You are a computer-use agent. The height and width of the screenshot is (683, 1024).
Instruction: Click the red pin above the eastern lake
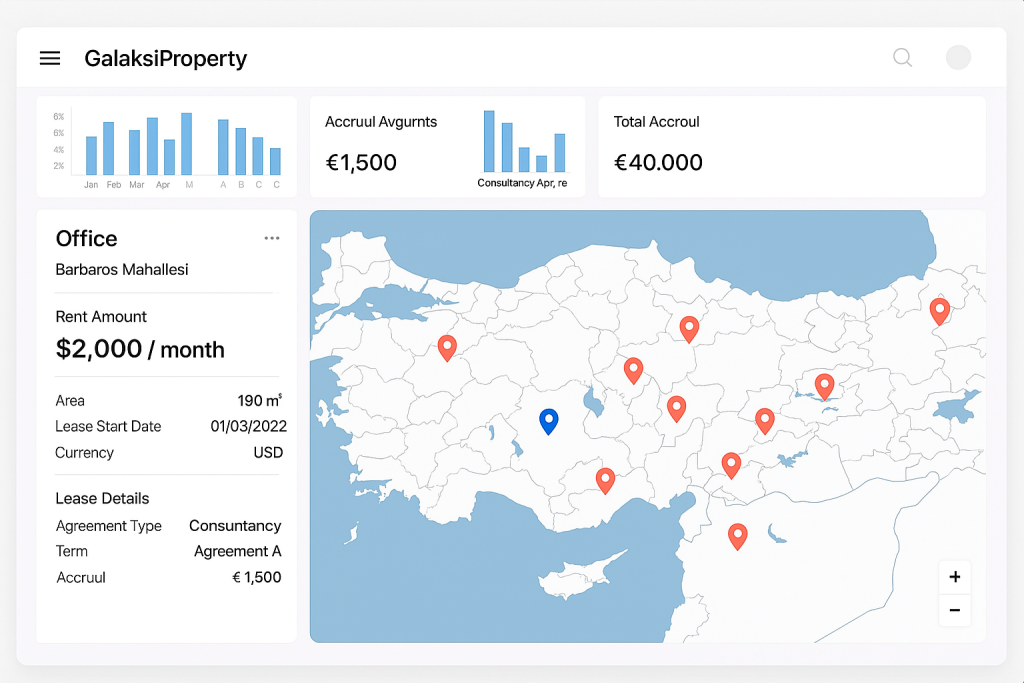(824, 385)
